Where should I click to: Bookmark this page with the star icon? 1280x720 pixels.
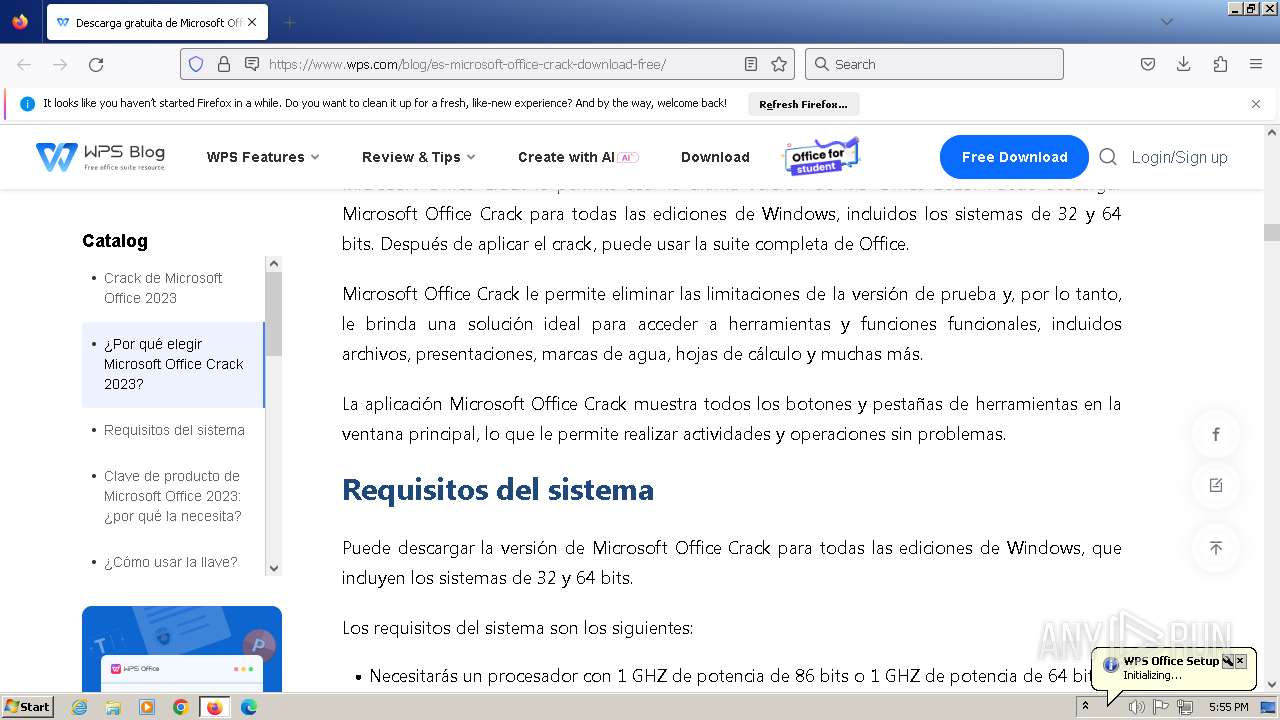[x=779, y=64]
